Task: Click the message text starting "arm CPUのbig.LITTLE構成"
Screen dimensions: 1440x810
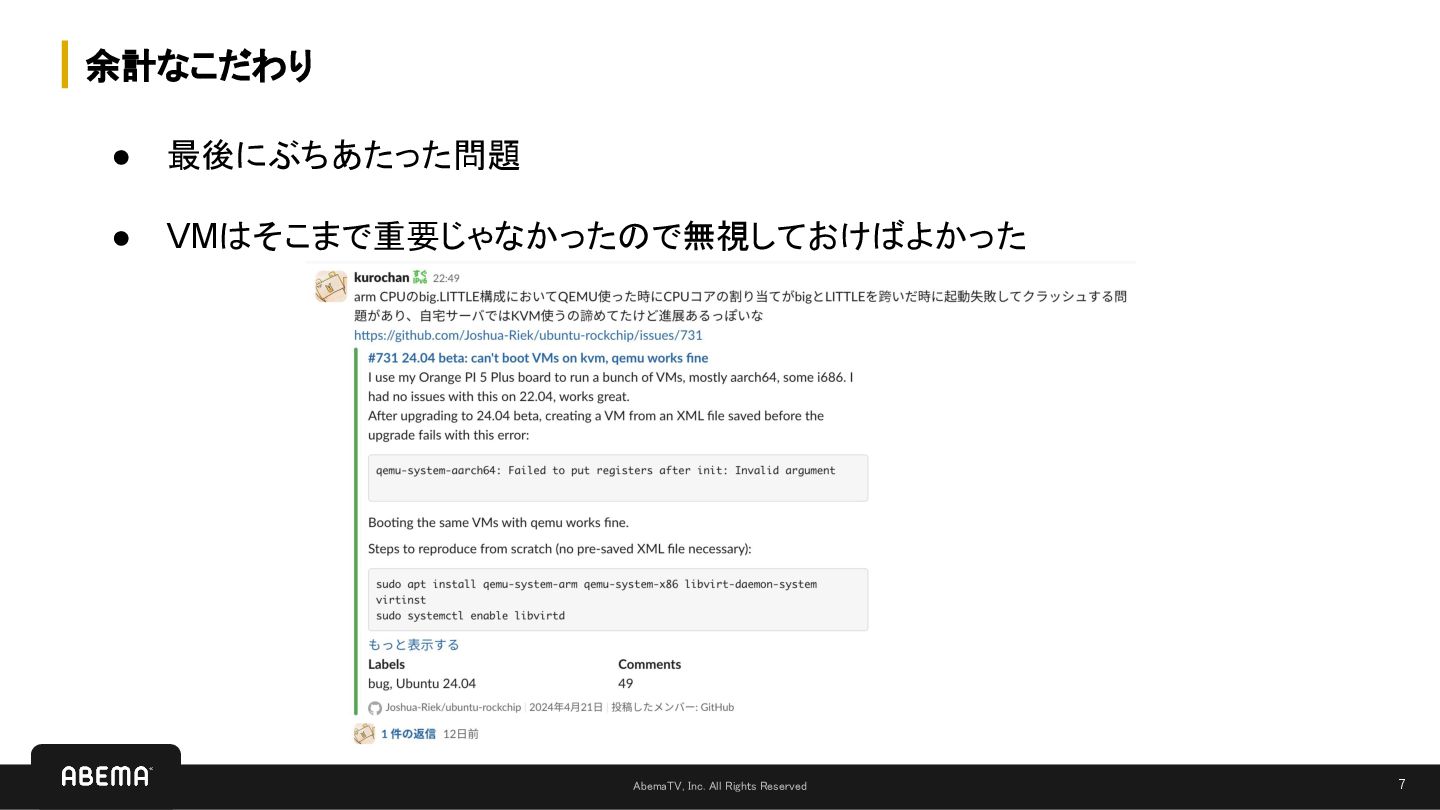Action: [741, 306]
